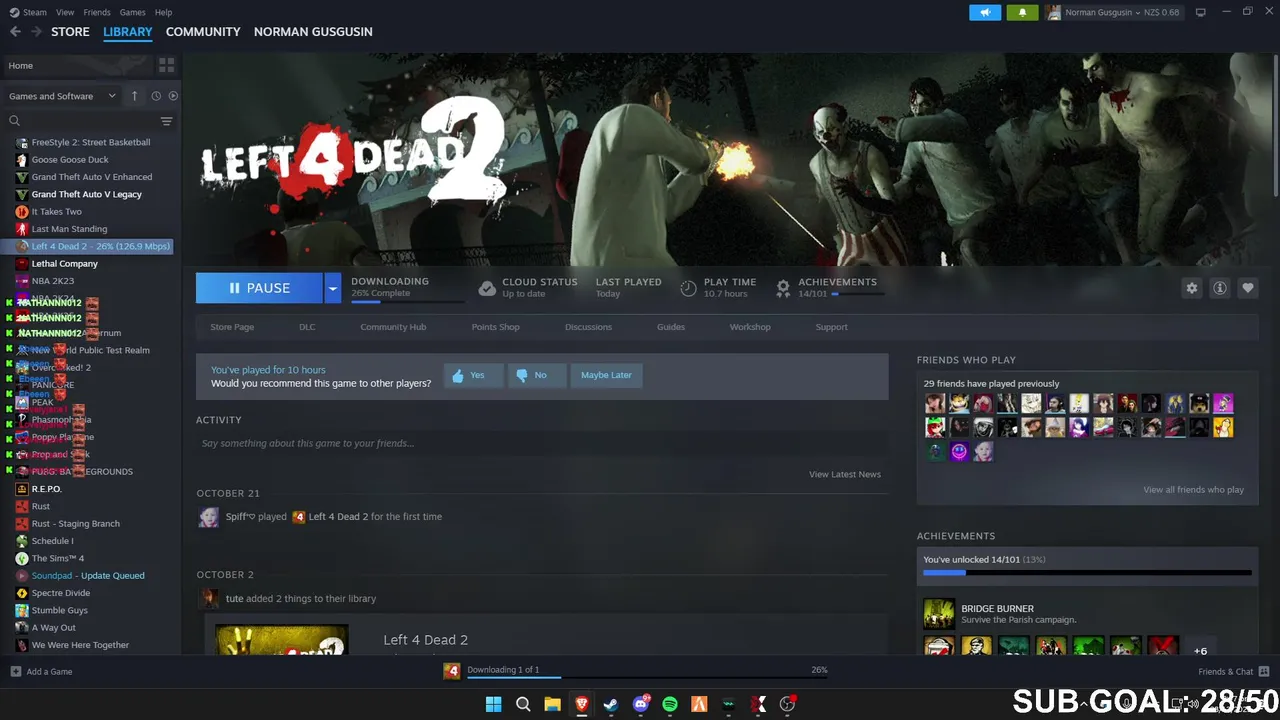Choose Maybe Later on recommendation prompt
The image size is (1280, 720).
pyautogui.click(x=606, y=375)
